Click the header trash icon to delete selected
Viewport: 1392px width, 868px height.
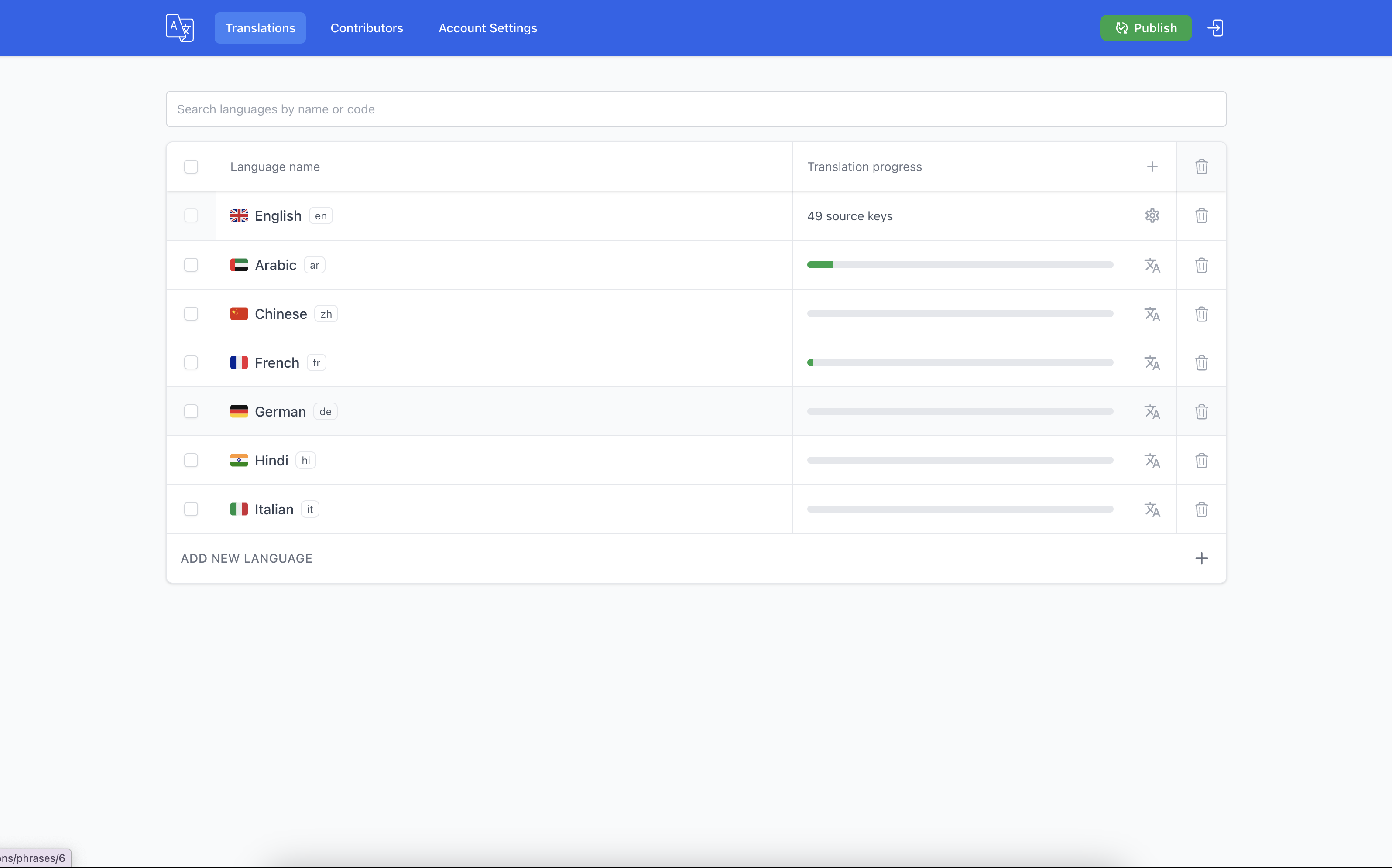(x=1201, y=167)
